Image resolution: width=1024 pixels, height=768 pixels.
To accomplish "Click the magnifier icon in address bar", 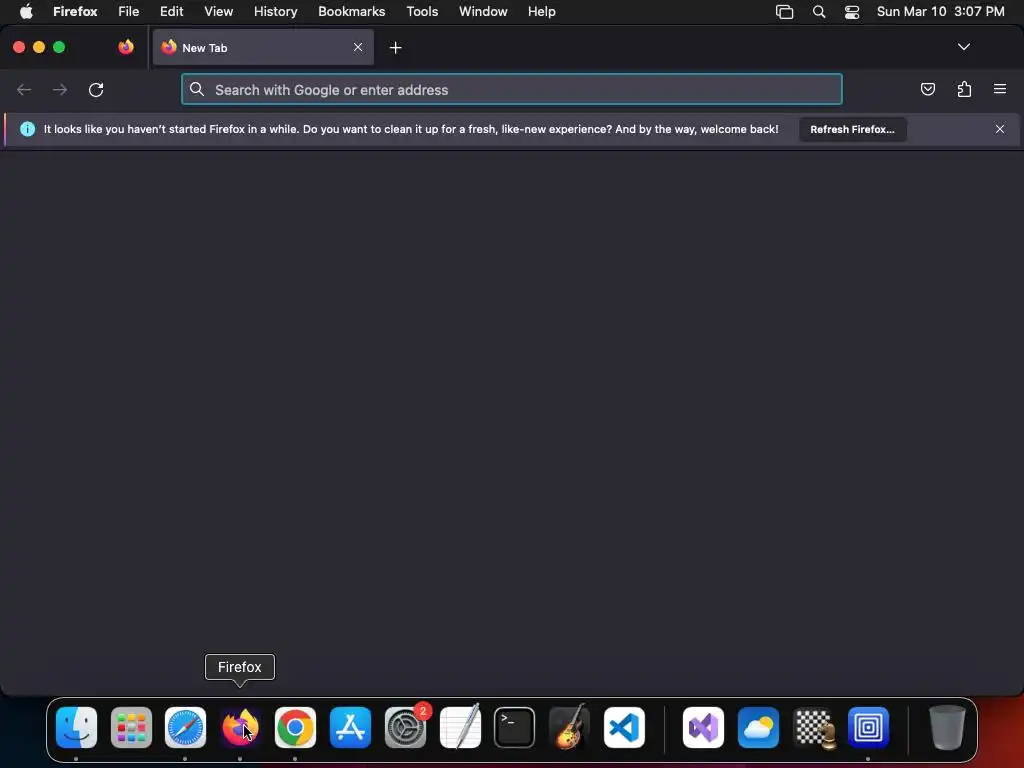I will [197, 89].
